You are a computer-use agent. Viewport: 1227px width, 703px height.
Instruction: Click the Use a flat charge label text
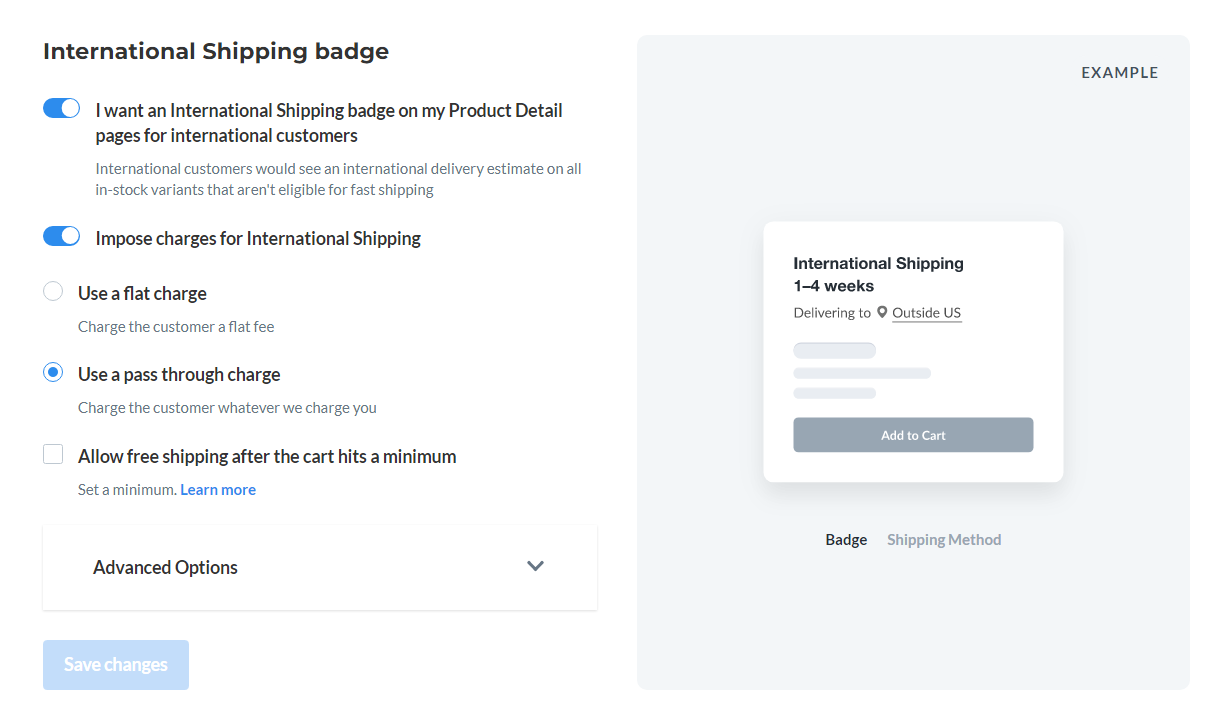[142, 293]
